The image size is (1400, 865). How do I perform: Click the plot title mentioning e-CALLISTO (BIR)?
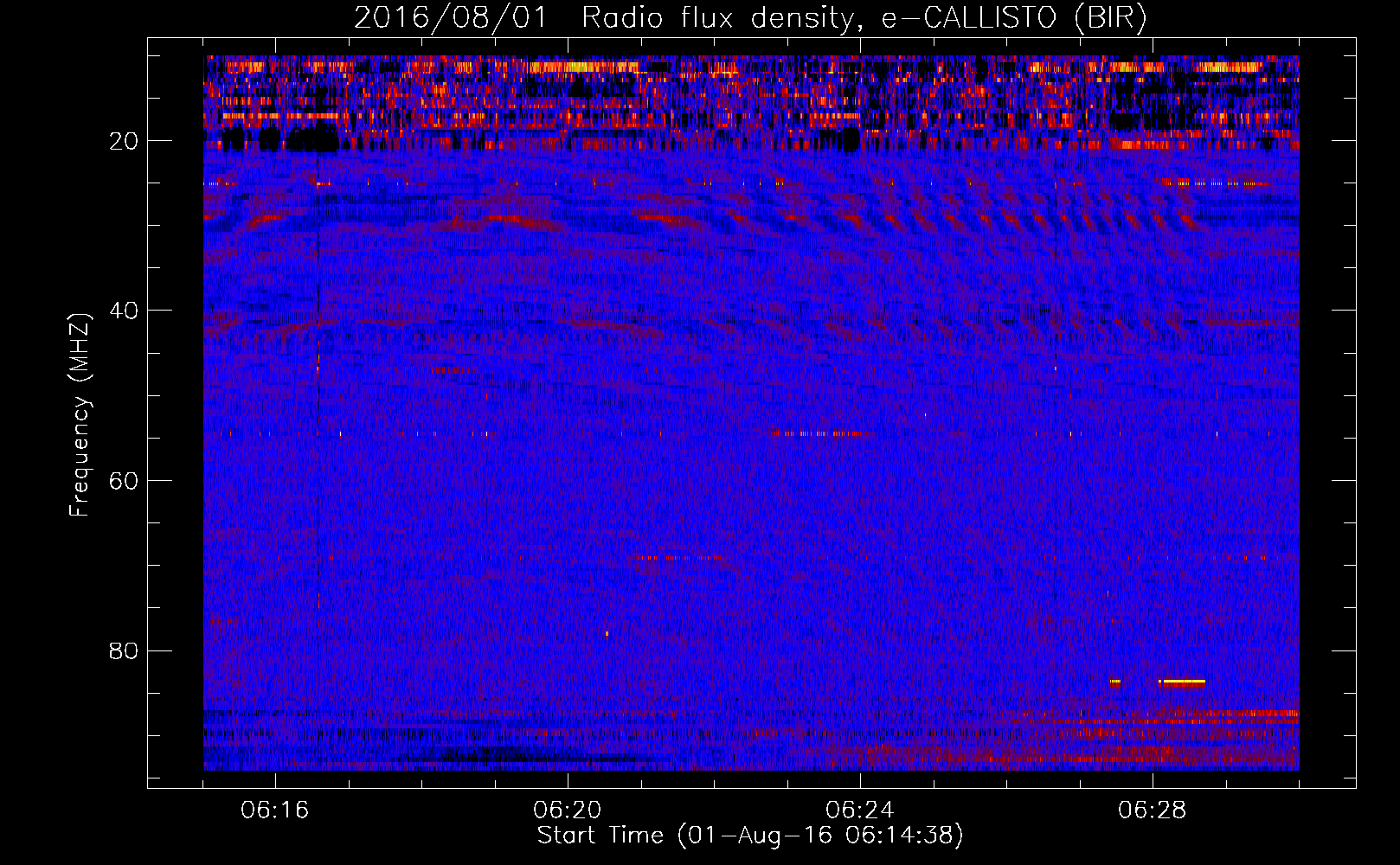[x=750, y=18]
